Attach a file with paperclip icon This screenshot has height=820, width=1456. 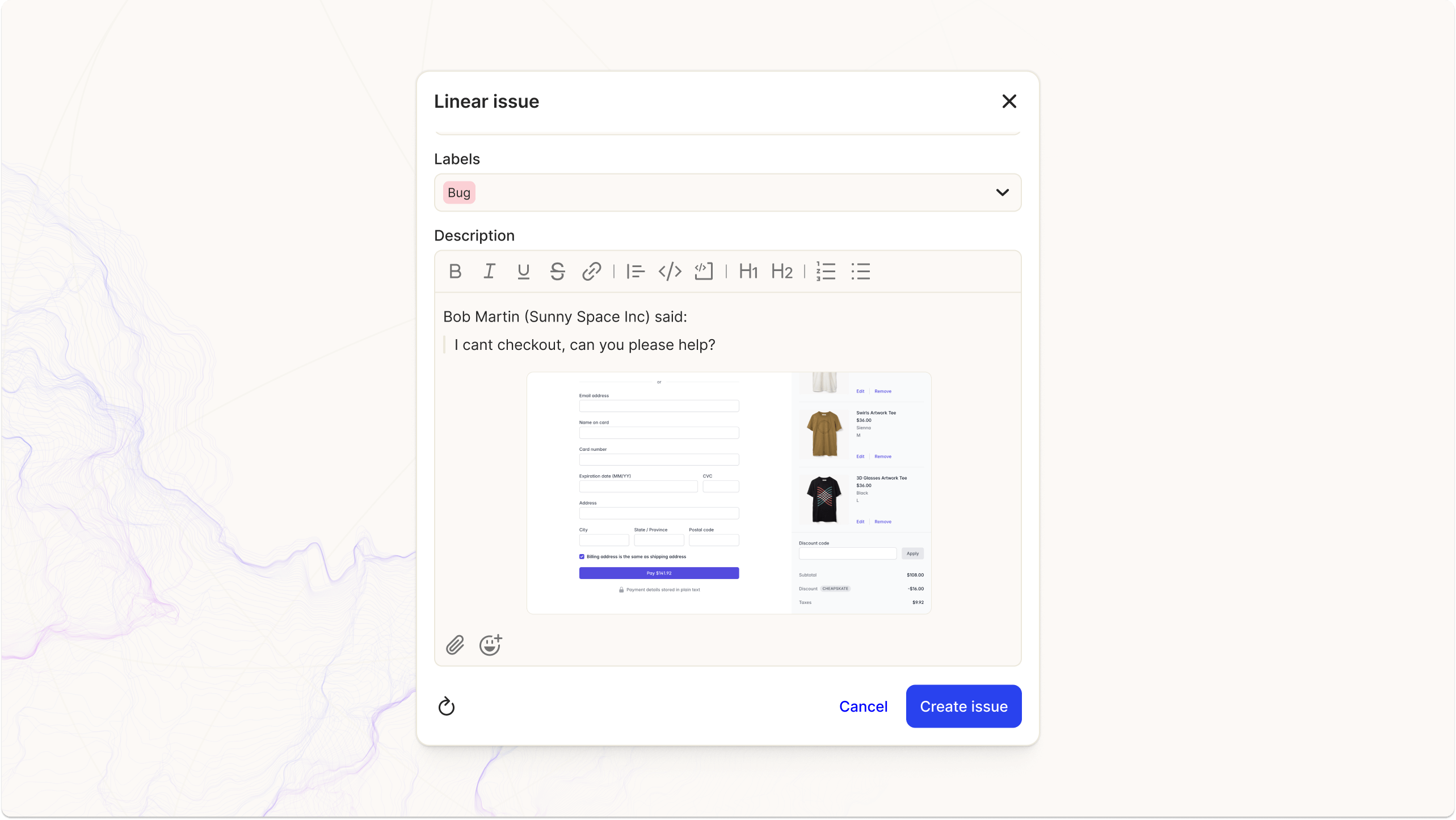[x=455, y=645]
